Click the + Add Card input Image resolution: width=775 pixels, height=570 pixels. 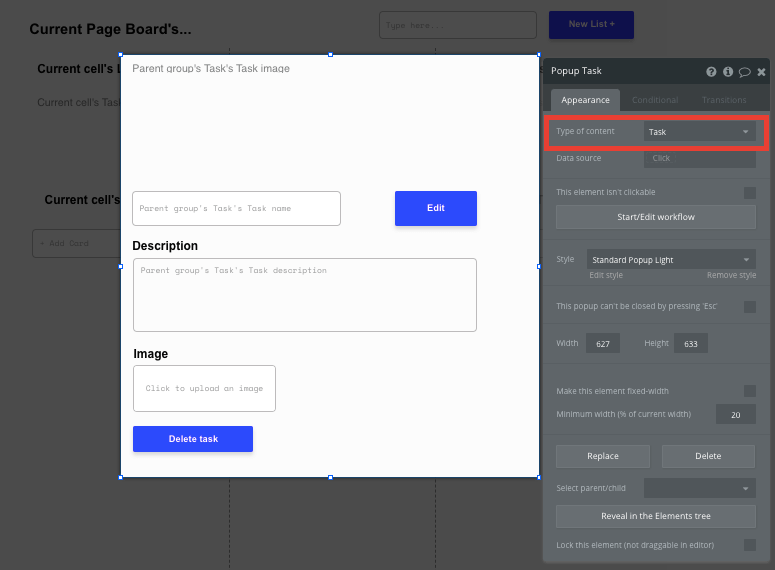tap(77, 243)
